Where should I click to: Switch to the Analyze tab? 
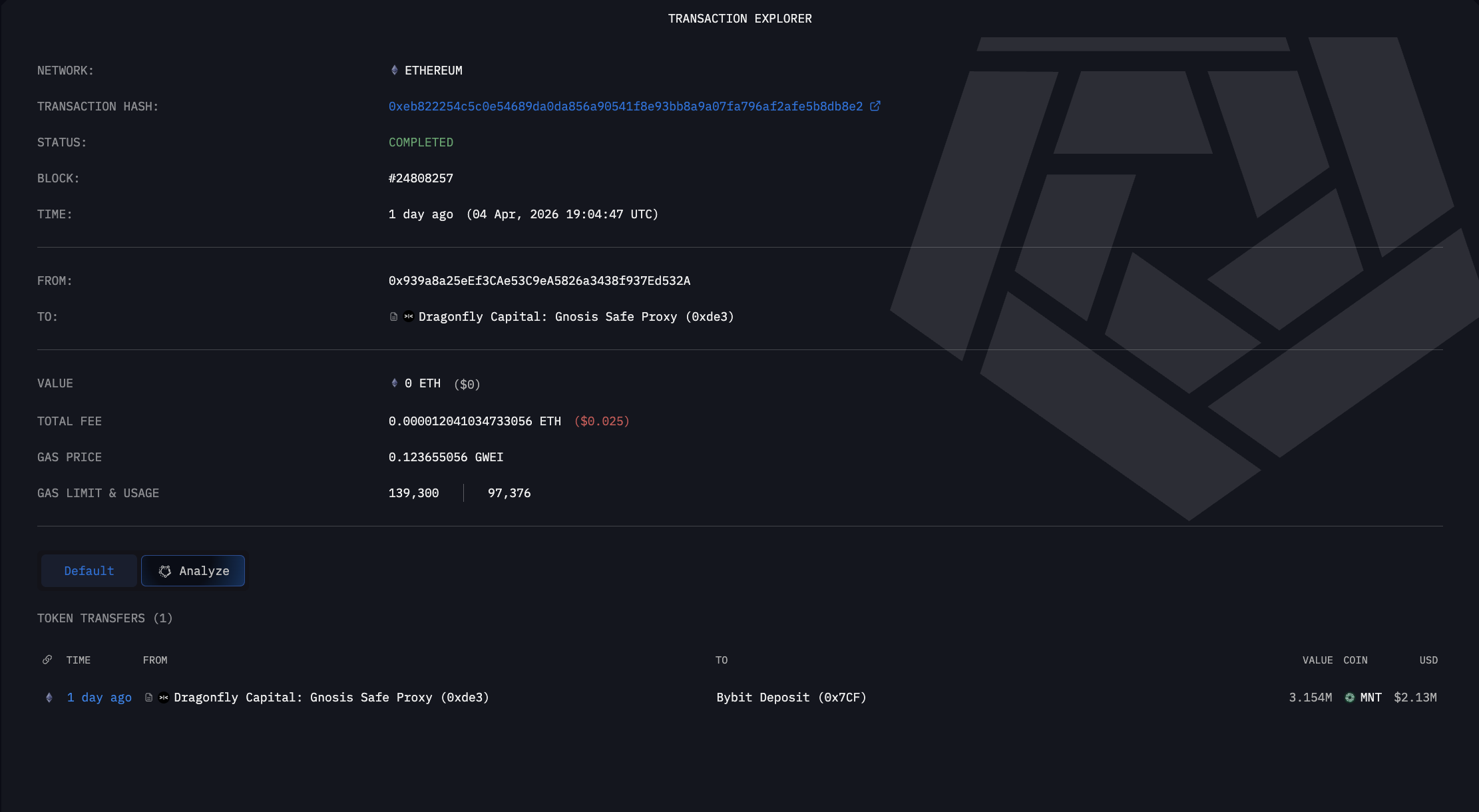[193, 571]
